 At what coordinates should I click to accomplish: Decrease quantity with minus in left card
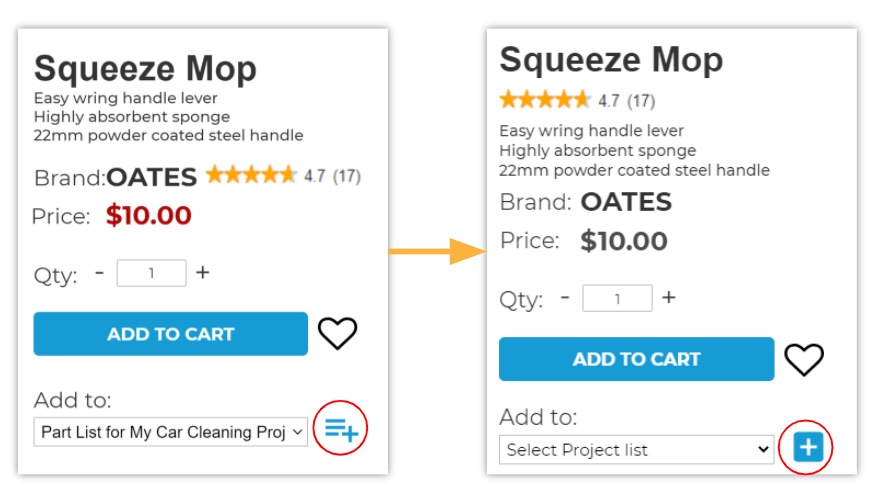(x=100, y=273)
